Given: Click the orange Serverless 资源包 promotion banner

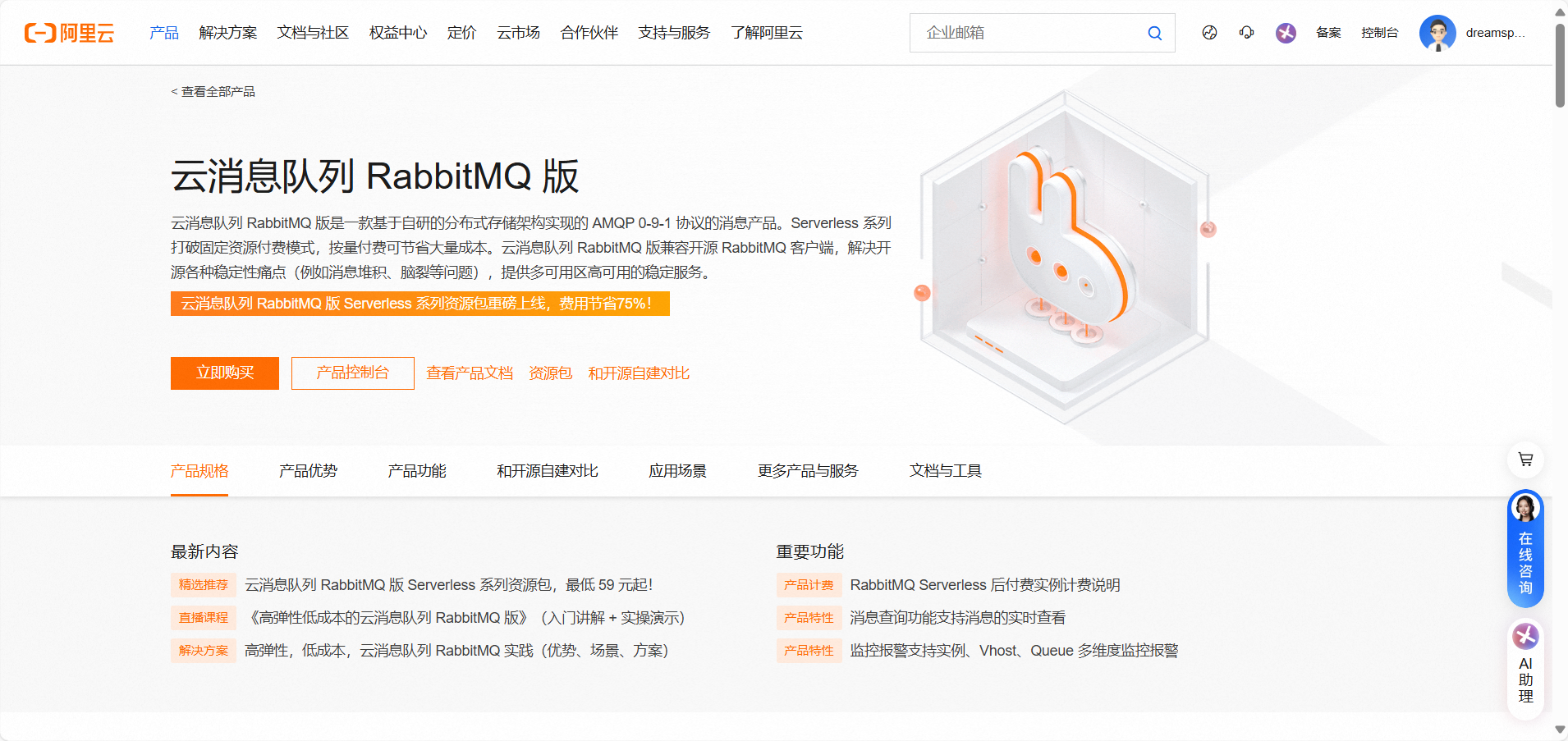Looking at the screenshot, I should pyautogui.click(x=420, y=304).
